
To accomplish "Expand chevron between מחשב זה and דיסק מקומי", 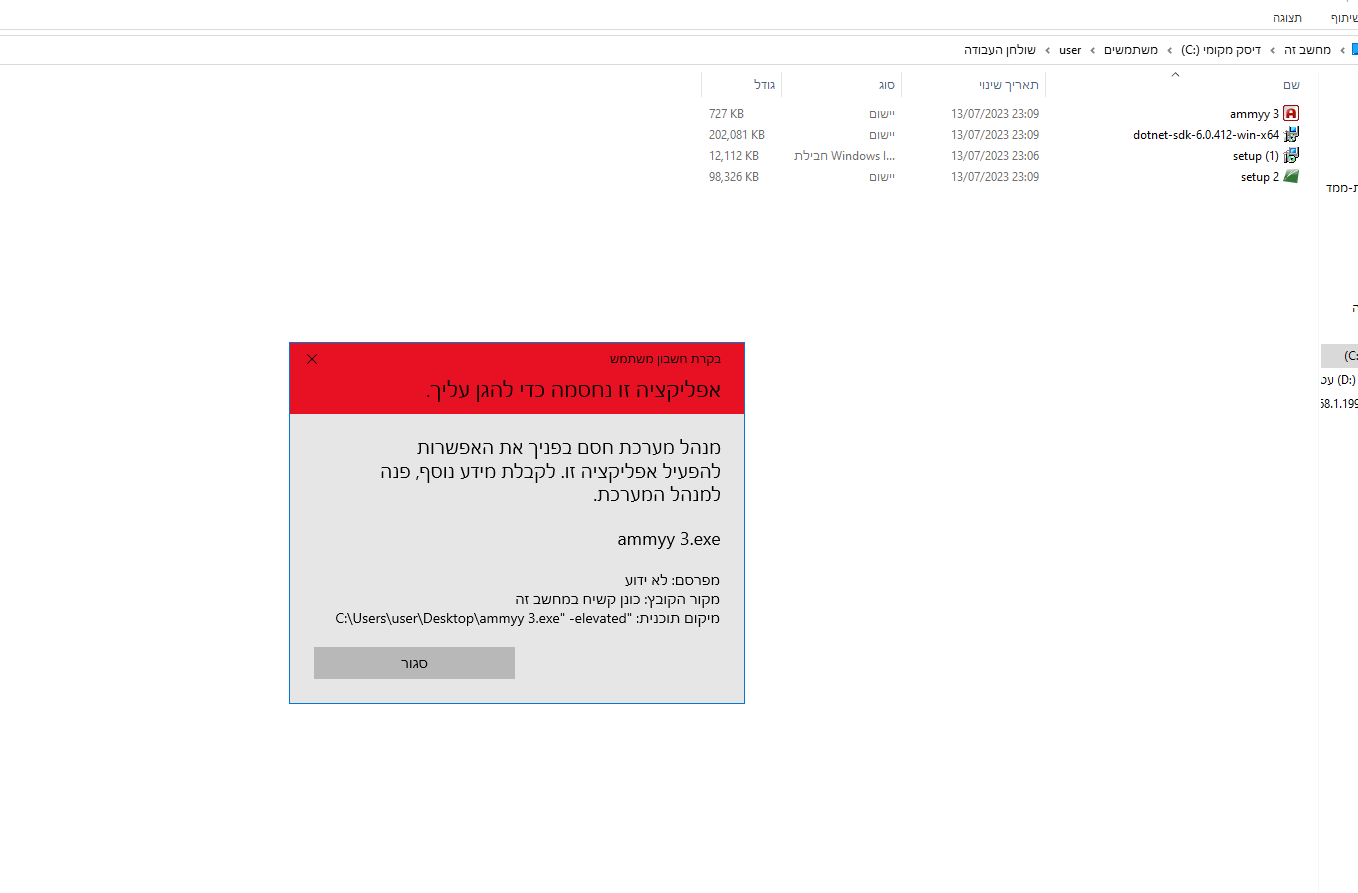I will [x=1272, y=50].
